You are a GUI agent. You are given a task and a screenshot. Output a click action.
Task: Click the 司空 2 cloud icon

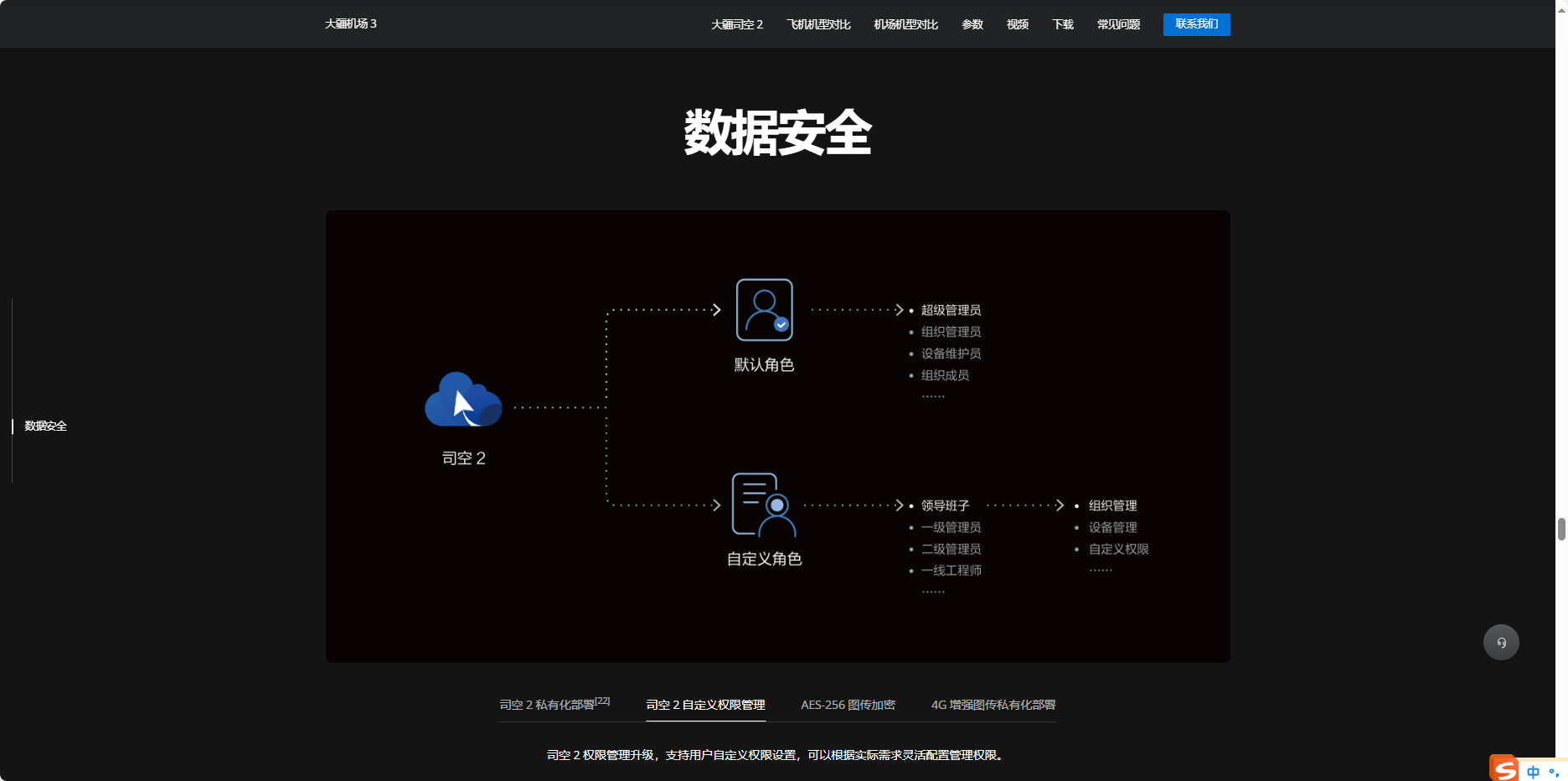[x=463, y=400]
